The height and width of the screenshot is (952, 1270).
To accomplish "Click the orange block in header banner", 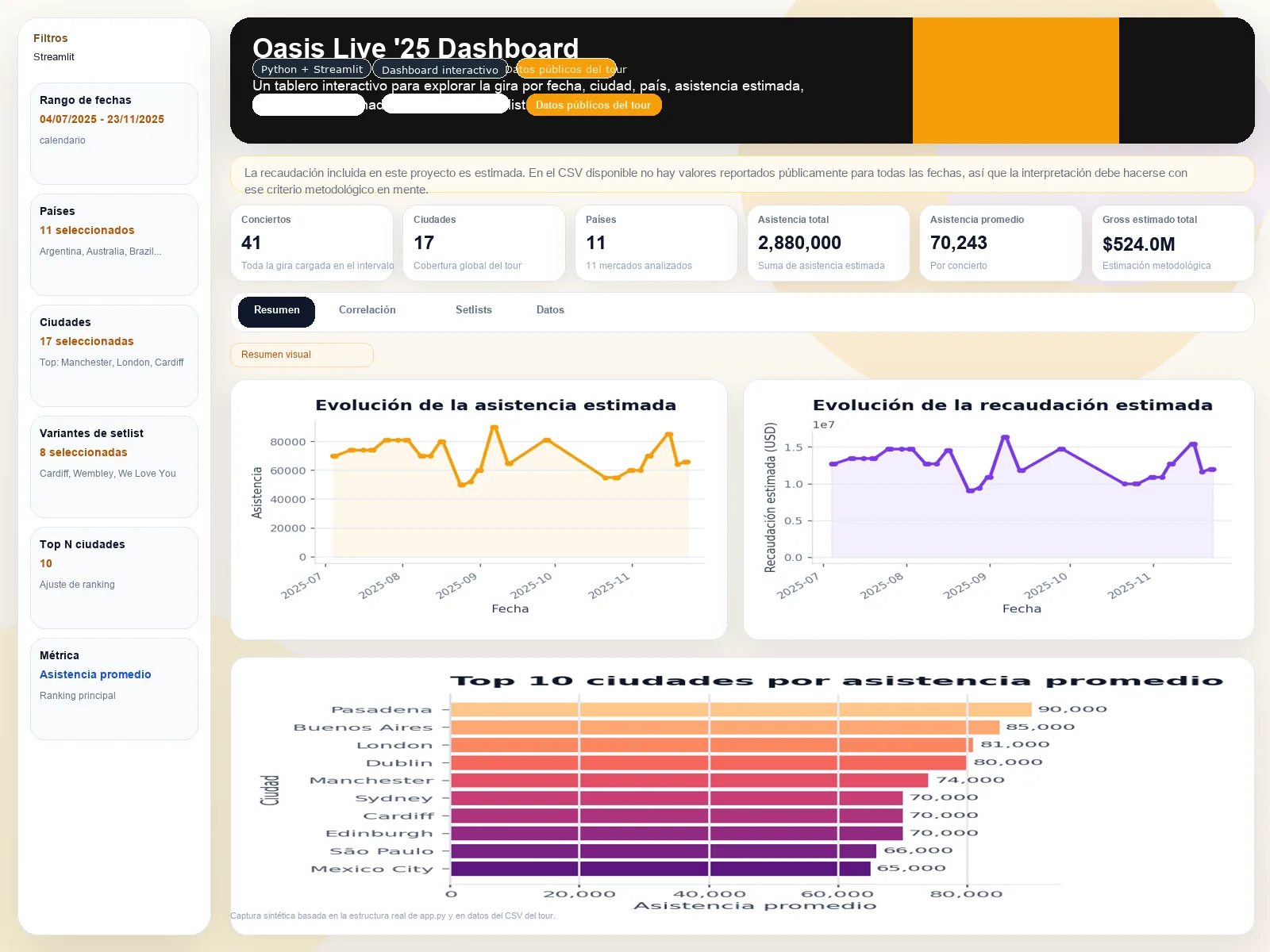I will coord(1015,80).
